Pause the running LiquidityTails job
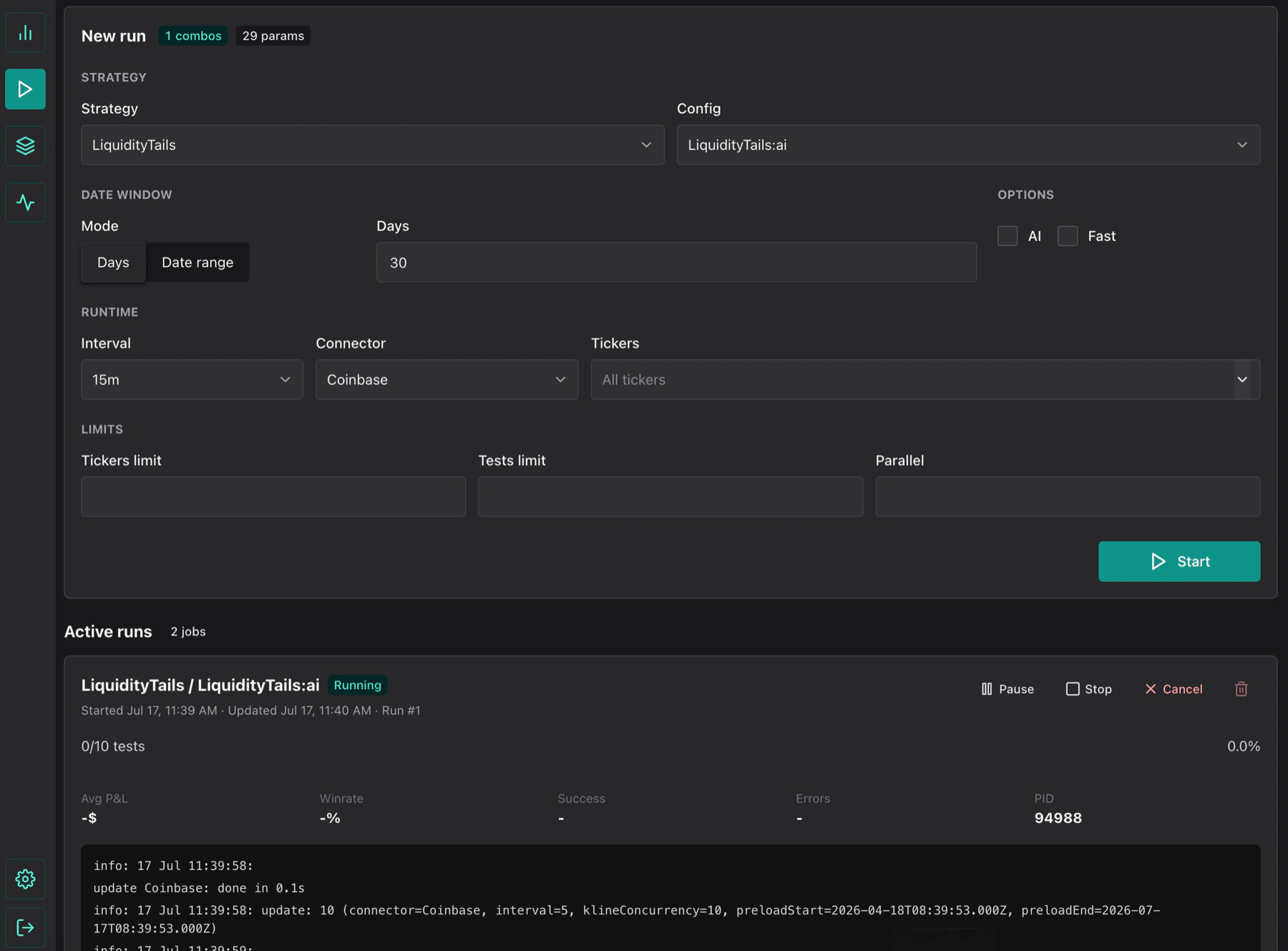1288x951 pixels. coord(1008,689)
